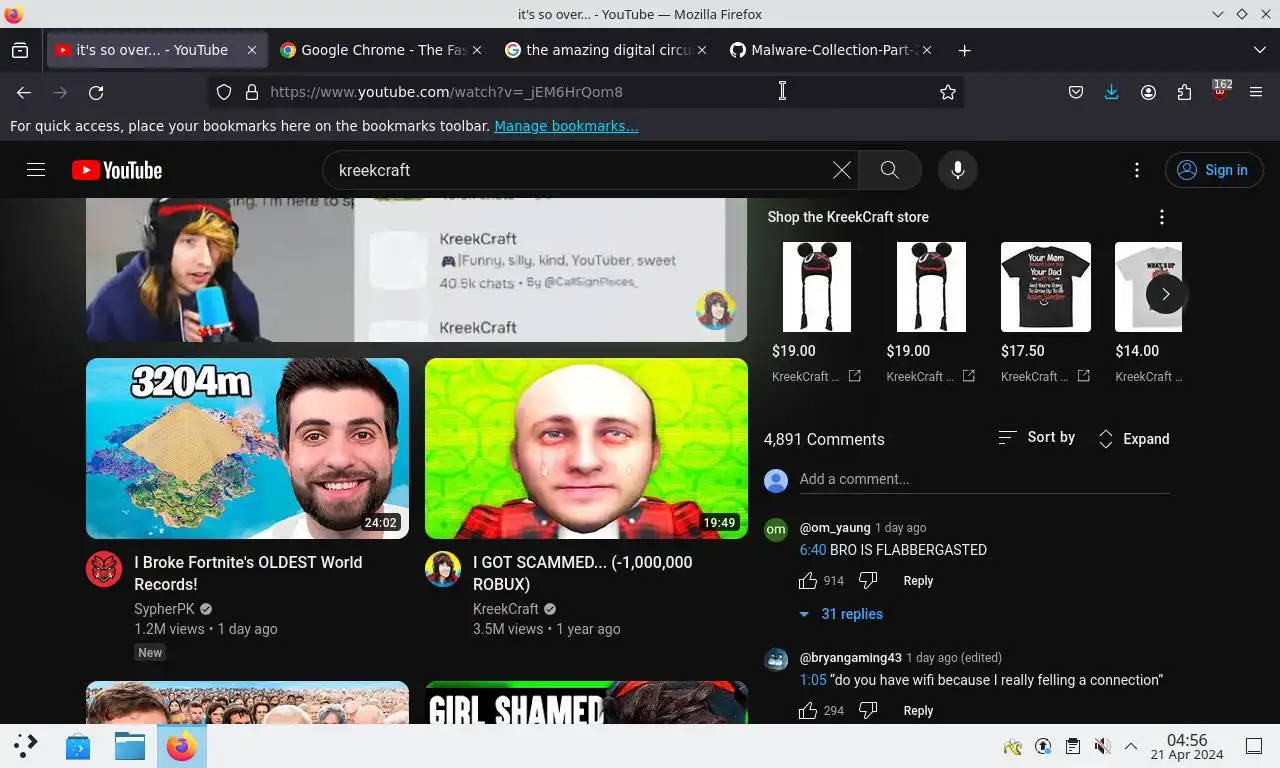
Task: Open tracking protection shield icon
Action: [224, 92]
